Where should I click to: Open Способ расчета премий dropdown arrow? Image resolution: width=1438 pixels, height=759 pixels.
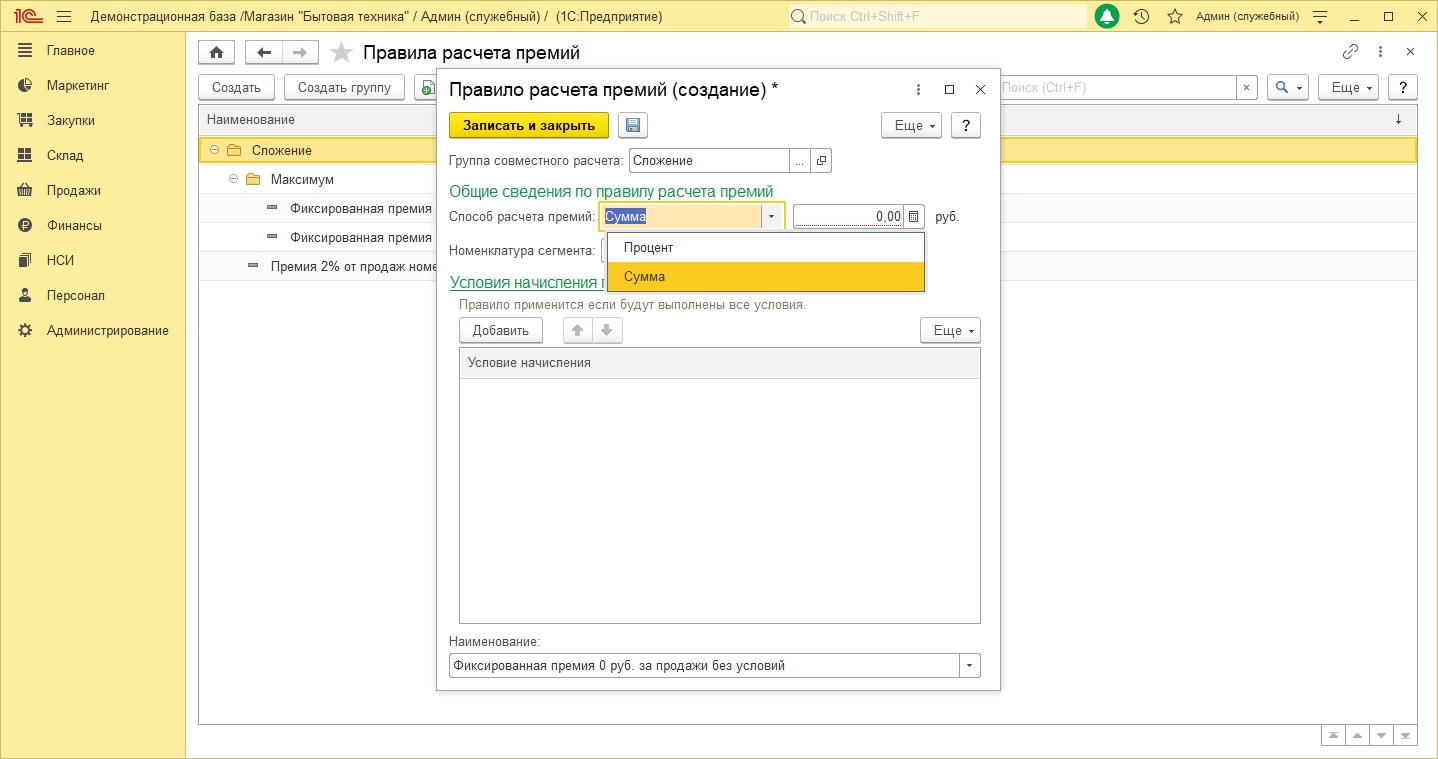click(771, 216)
